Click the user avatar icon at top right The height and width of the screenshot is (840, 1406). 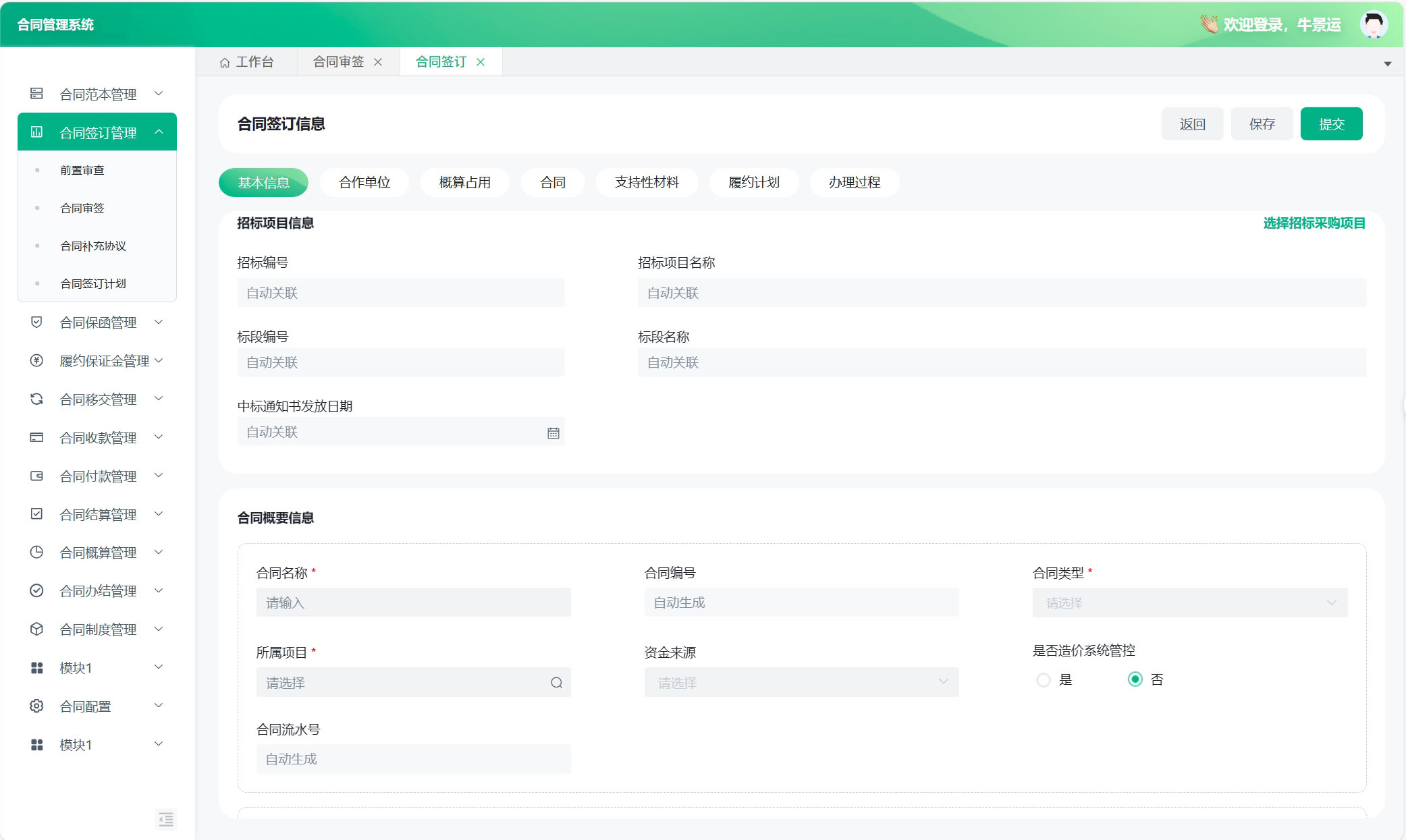point(1373,24)
